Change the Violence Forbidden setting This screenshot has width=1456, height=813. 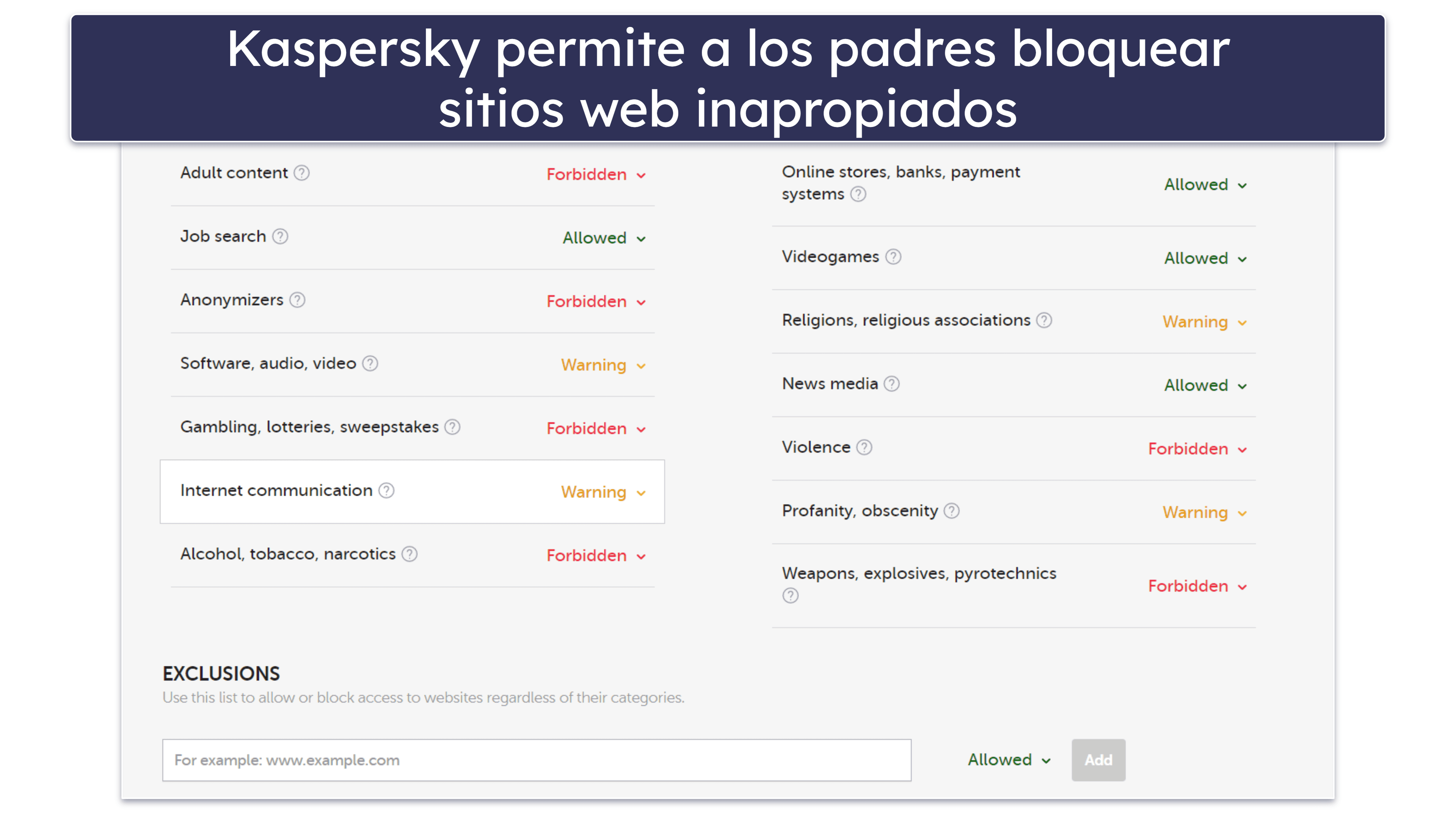(1197, 449)
